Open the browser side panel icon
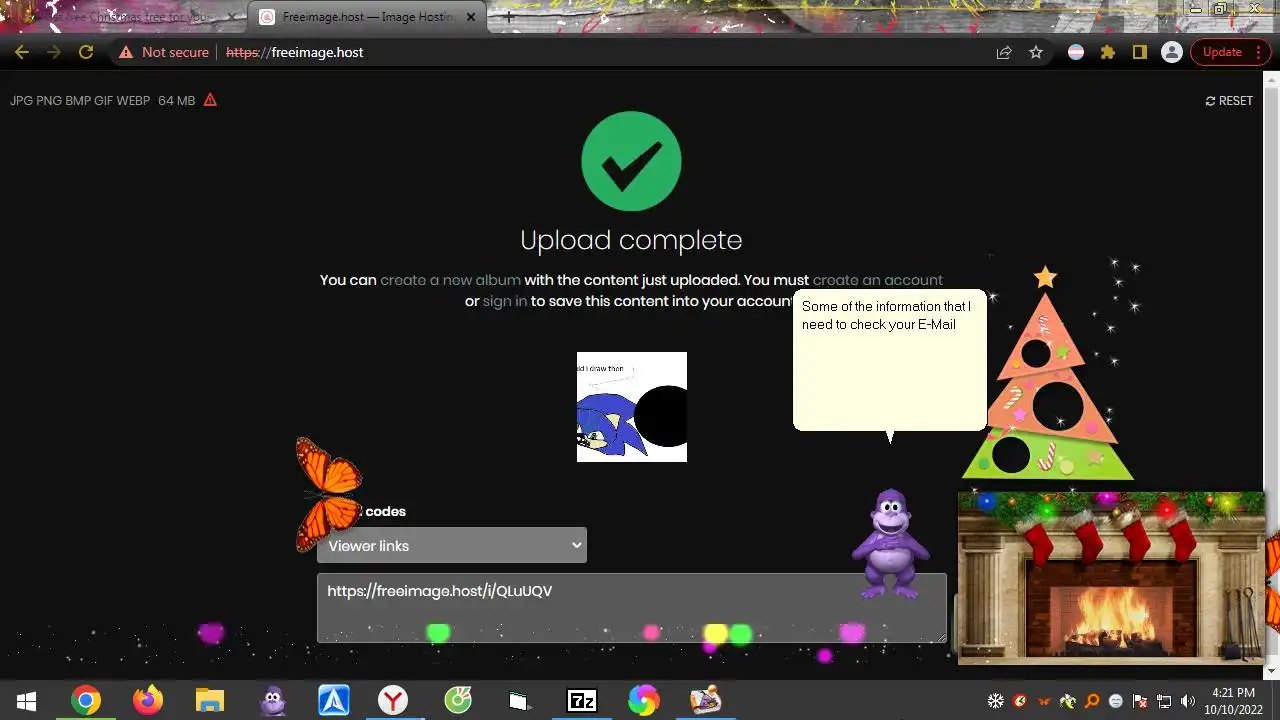The image size is (1280, 720). (1139, 52)
